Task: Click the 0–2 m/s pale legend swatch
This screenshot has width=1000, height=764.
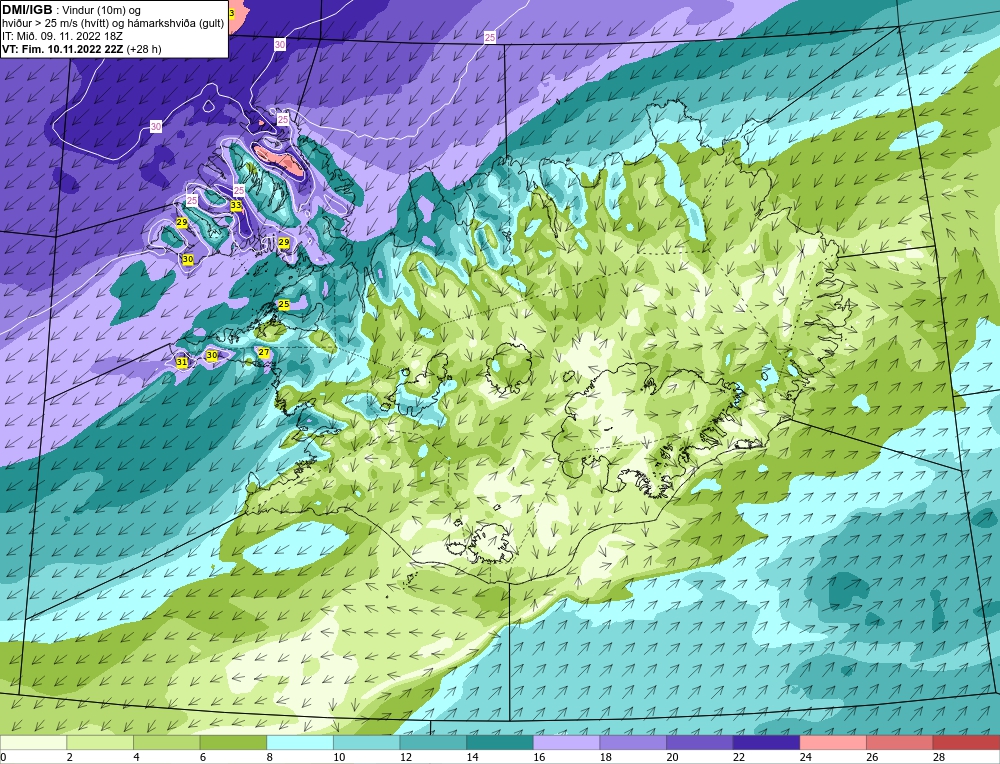Action: click(33, 742)
